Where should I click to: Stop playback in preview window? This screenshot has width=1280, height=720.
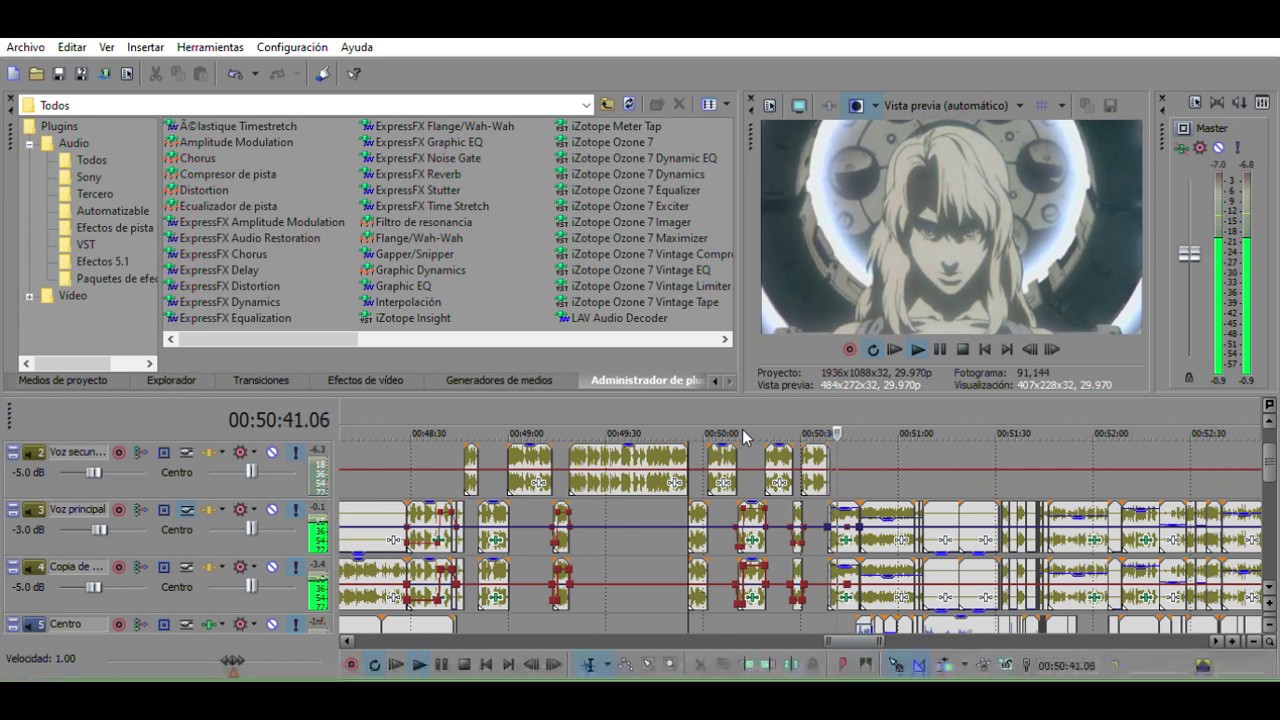point(963,349)
